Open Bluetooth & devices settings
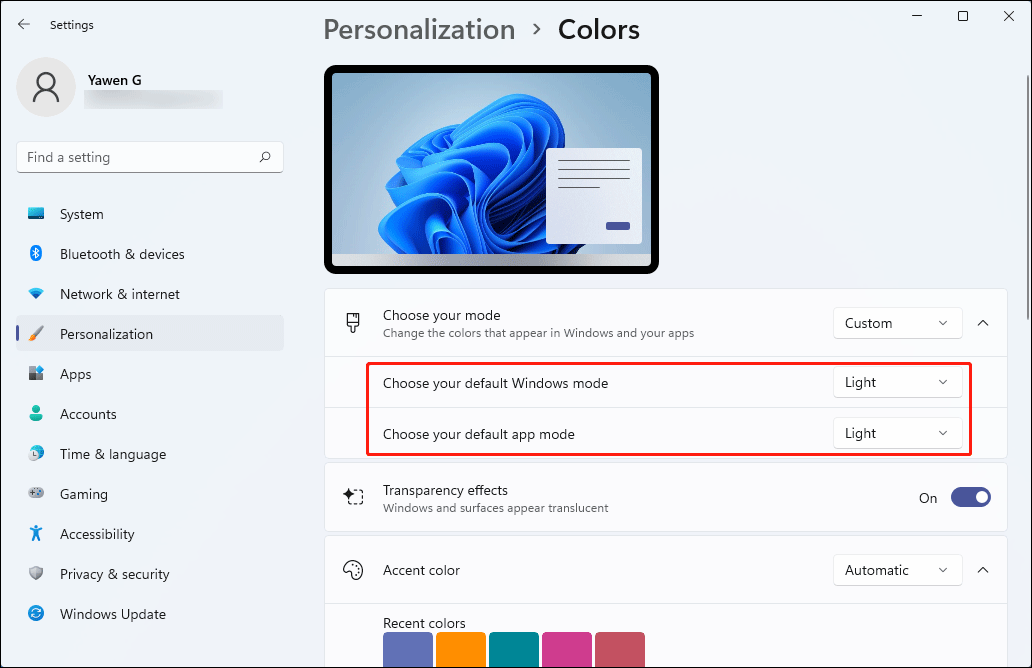The image size is (1032, 668). tap(150, 254)
